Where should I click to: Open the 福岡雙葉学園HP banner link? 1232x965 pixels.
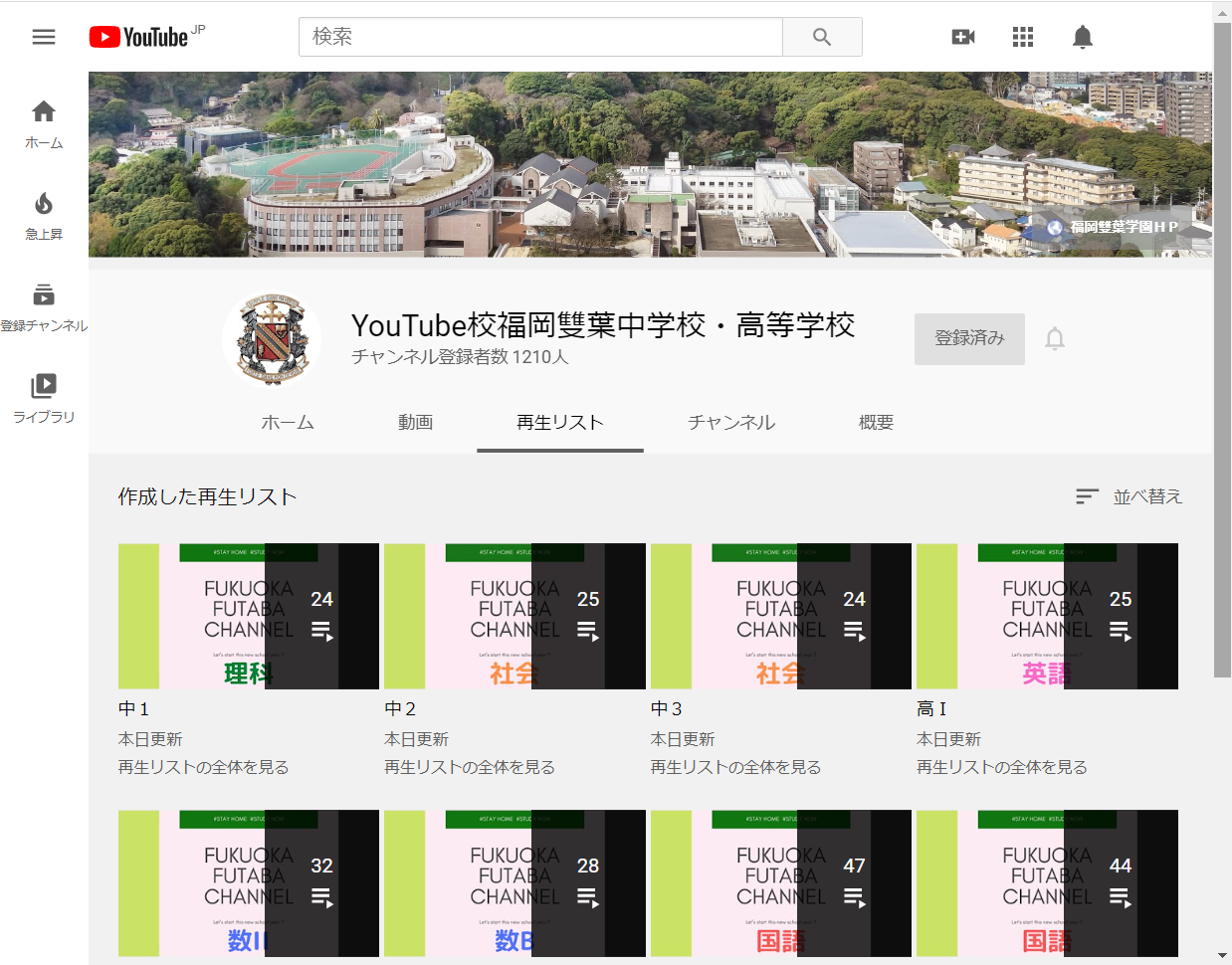tap(1115, 227)
